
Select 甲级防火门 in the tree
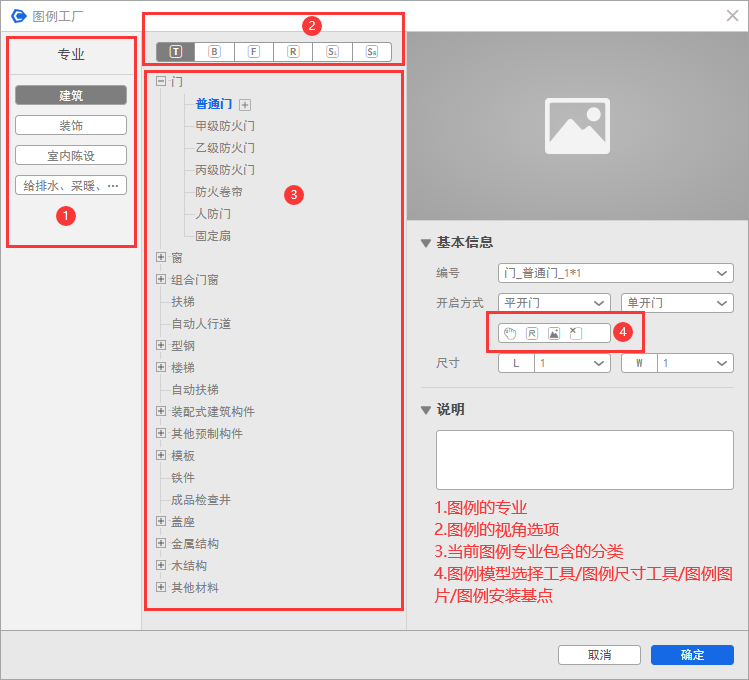[x=225, y=126]
